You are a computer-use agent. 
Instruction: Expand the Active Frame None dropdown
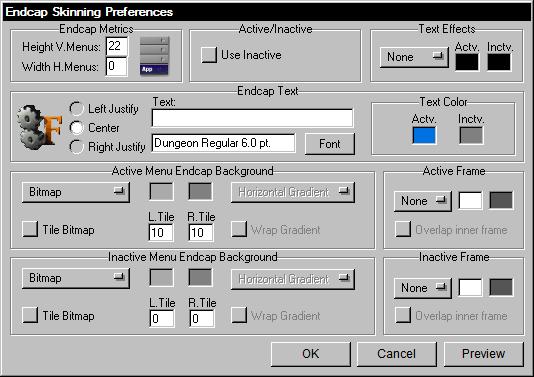coord(423,201)
